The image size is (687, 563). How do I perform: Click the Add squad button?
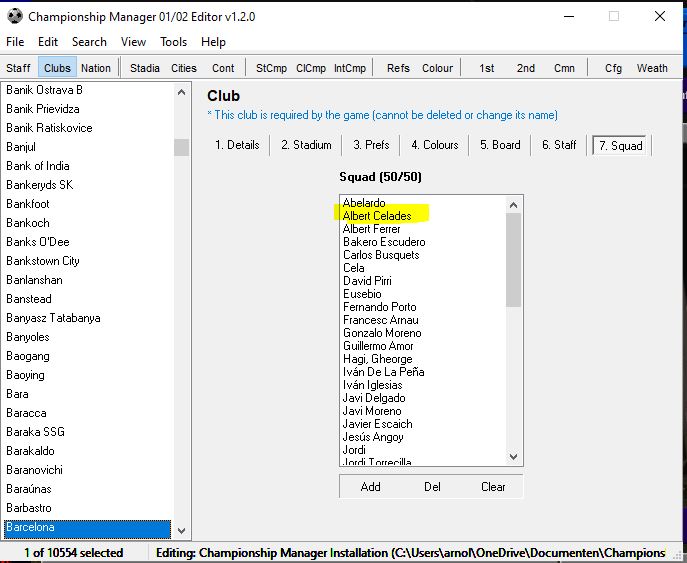coord(370,487)
